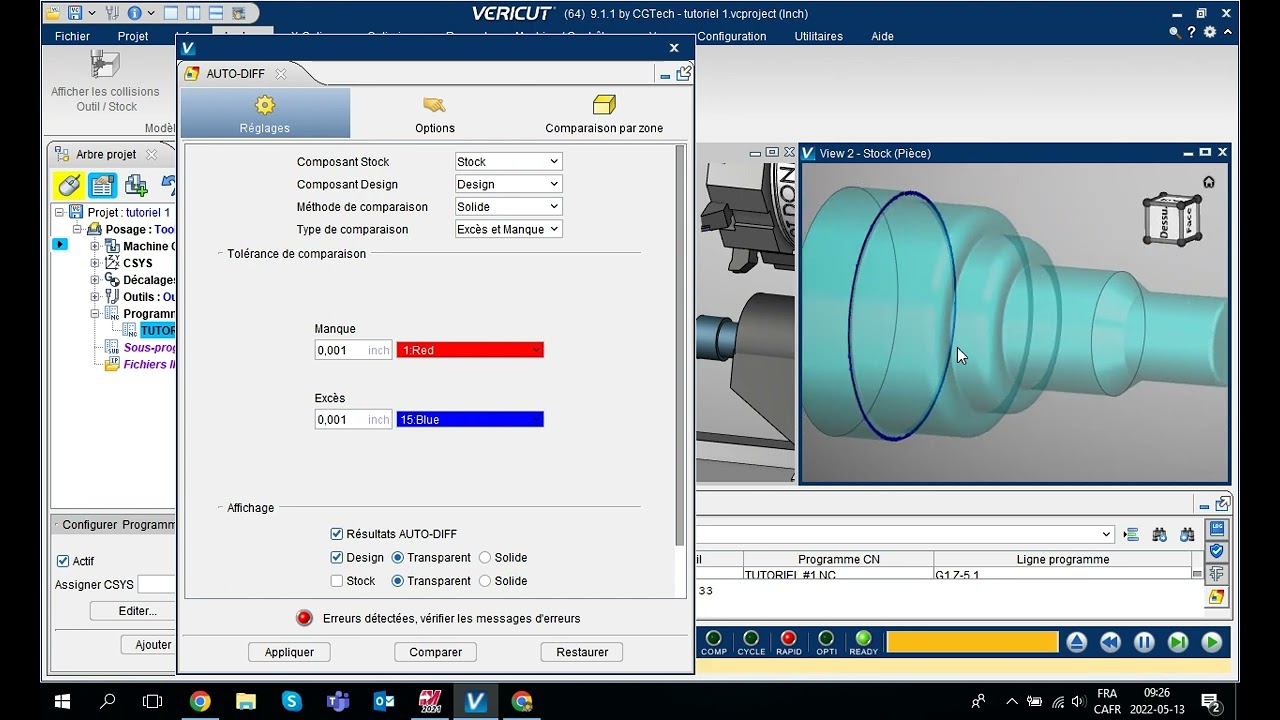Viewport: 1280px width, 720px height.
Task: Click the Manque tolerance input field
Action: pyautogui.click(x=354, y=350)
